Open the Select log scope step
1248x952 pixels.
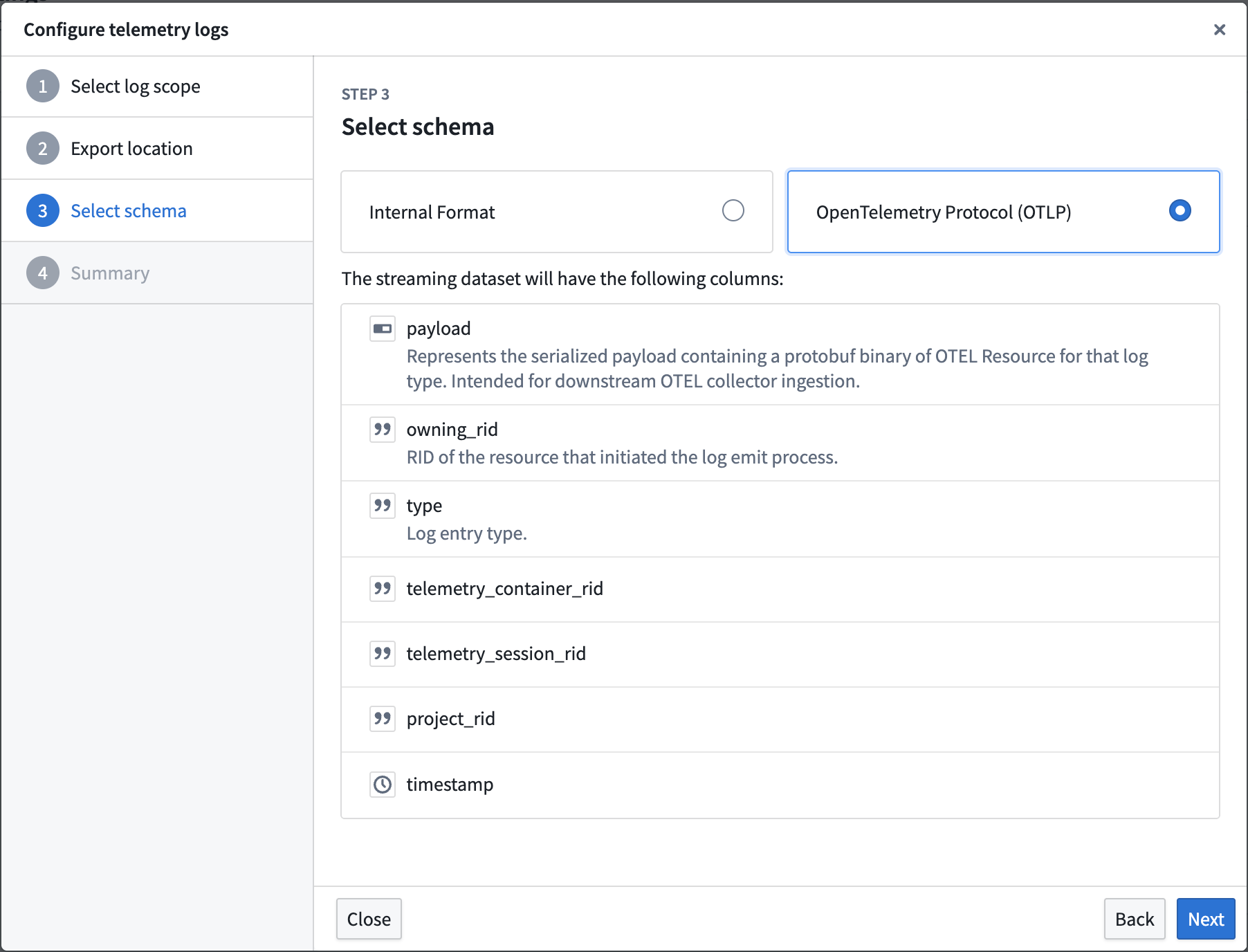click(136, 86)
